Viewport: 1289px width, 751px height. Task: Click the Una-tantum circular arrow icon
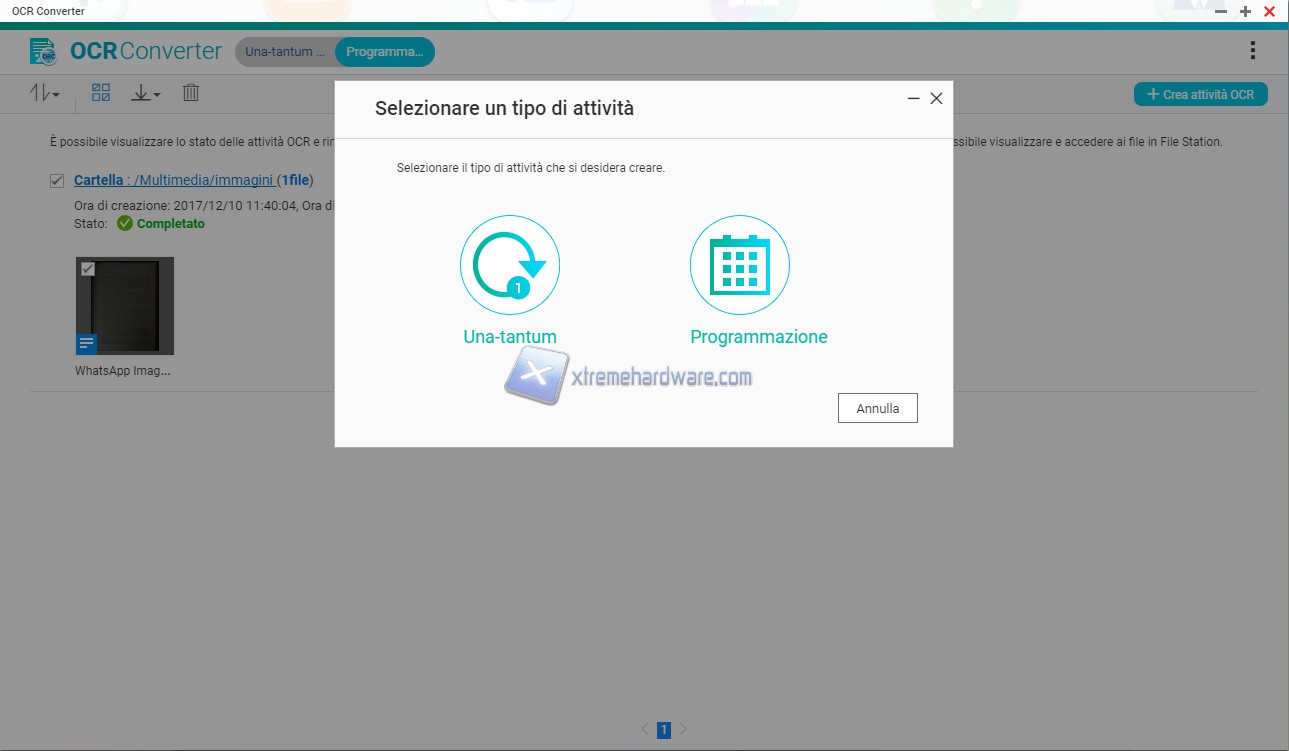click(x=509, y=266)
